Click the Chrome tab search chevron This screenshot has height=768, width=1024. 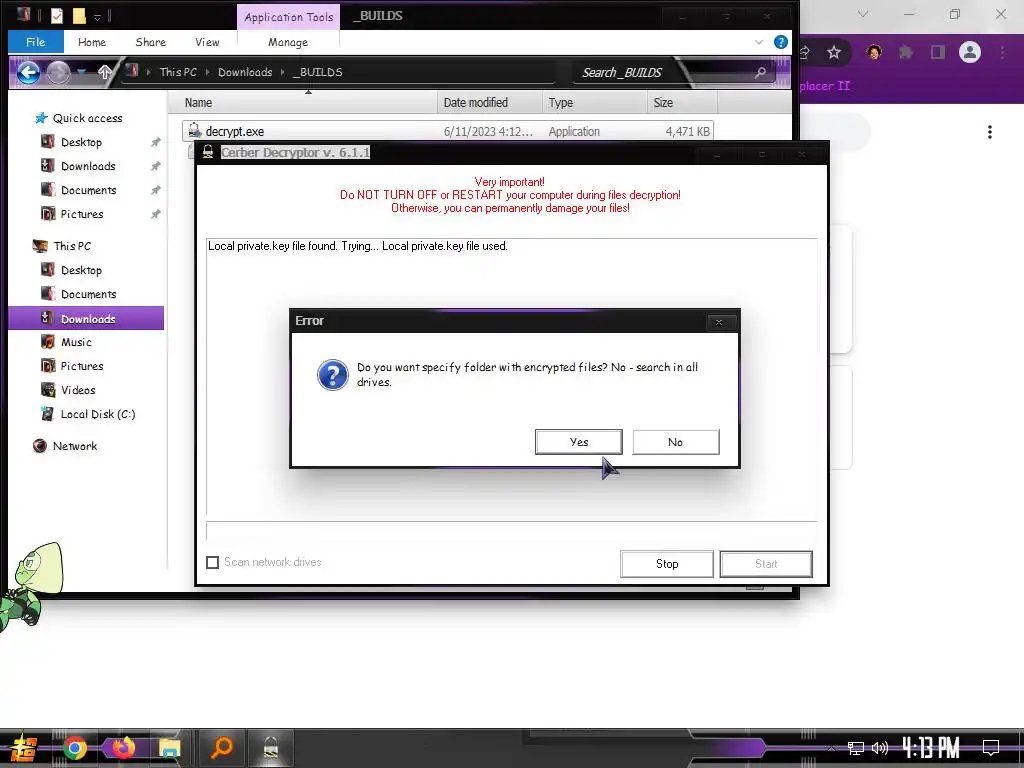(x=863, y=14)
